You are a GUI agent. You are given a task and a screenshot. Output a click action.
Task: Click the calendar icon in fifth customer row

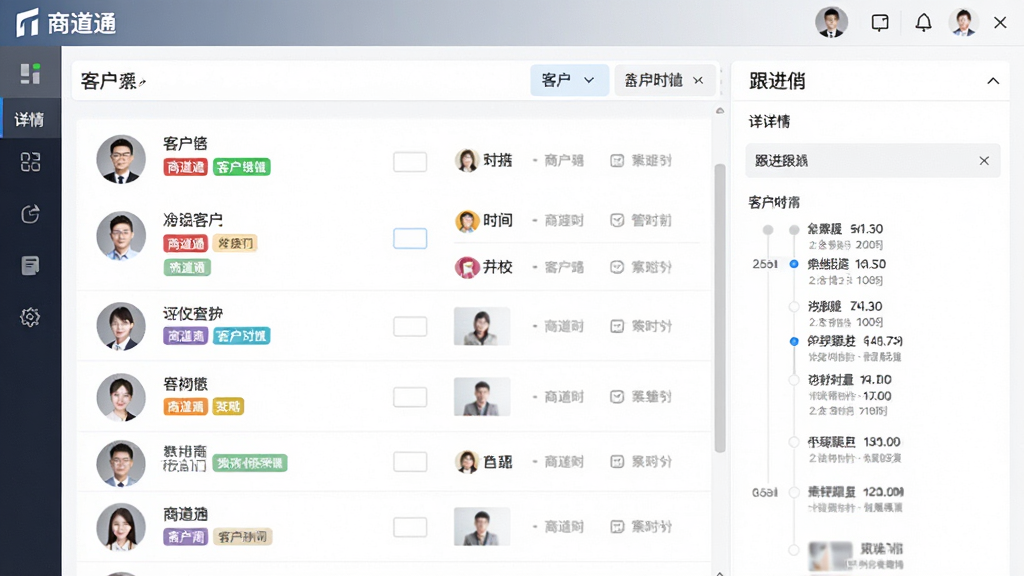[617, 462]
